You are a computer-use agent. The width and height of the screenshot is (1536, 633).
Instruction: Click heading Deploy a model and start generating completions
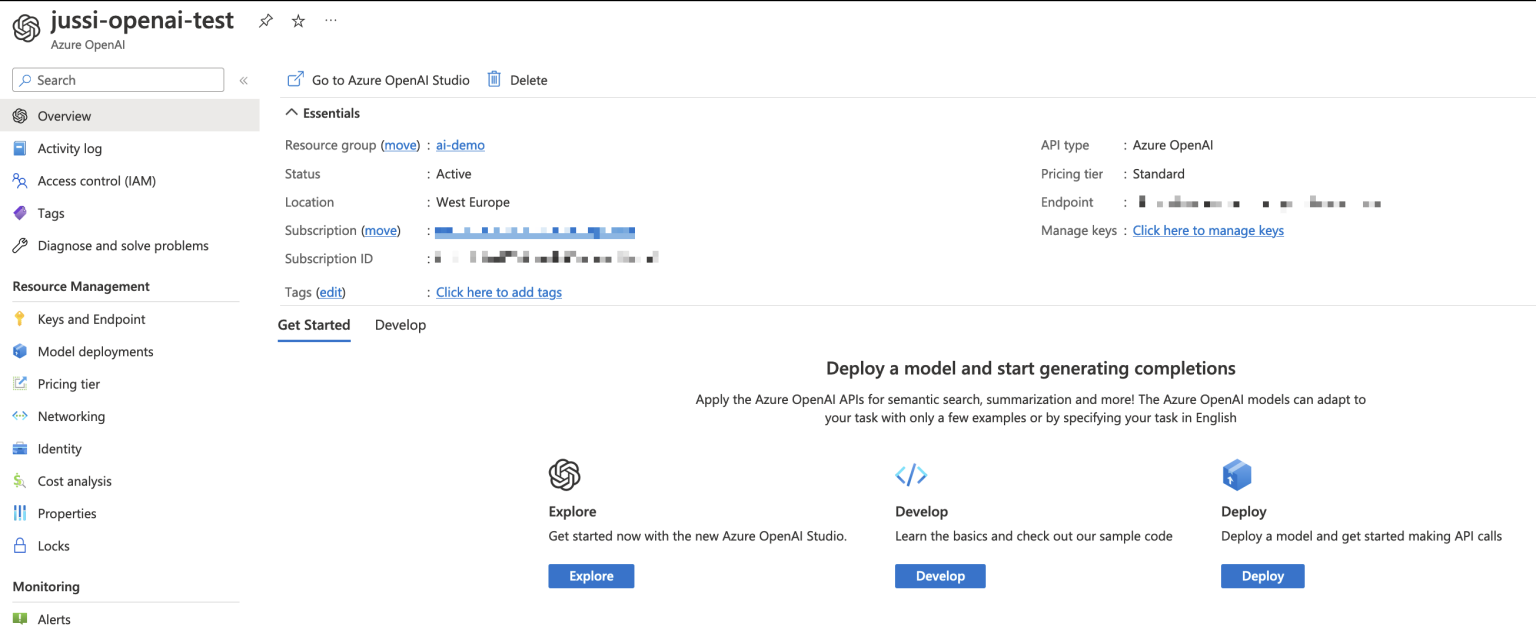[x=1031, y=368]
